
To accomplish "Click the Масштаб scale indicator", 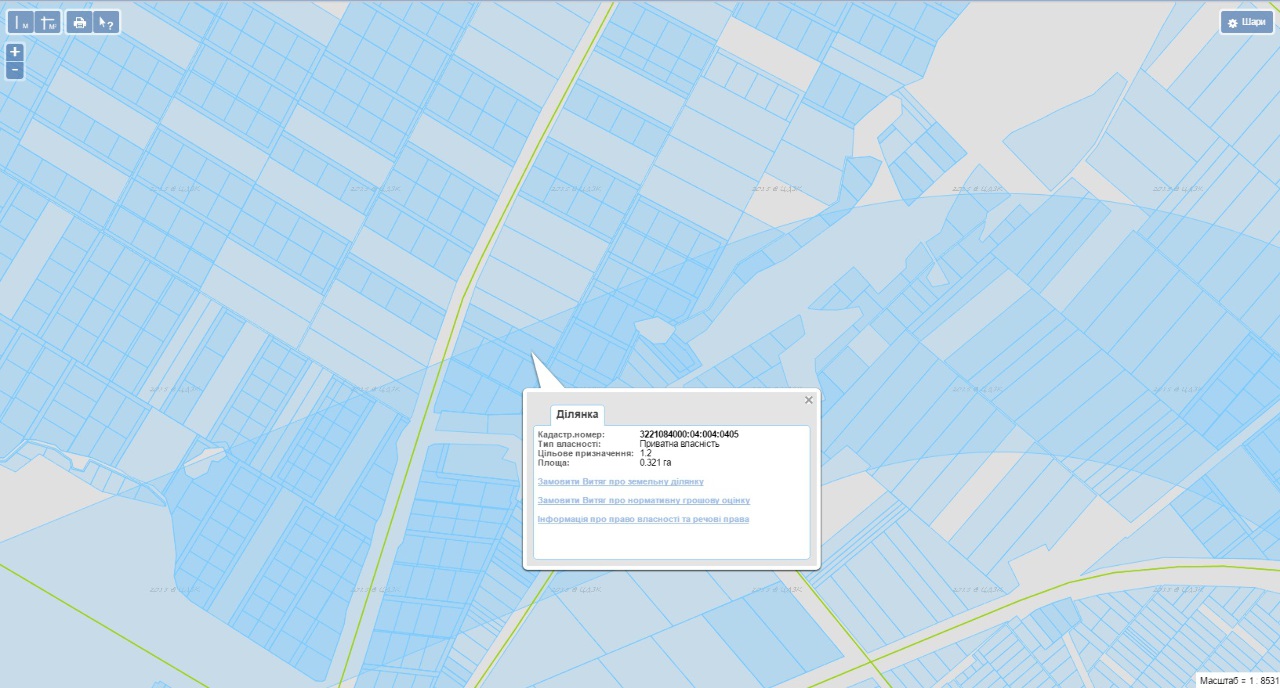I will 1238,679.
